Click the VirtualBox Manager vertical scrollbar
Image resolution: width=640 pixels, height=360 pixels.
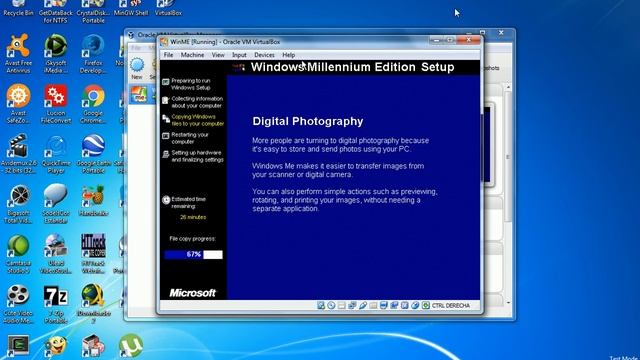pos(508,157)
